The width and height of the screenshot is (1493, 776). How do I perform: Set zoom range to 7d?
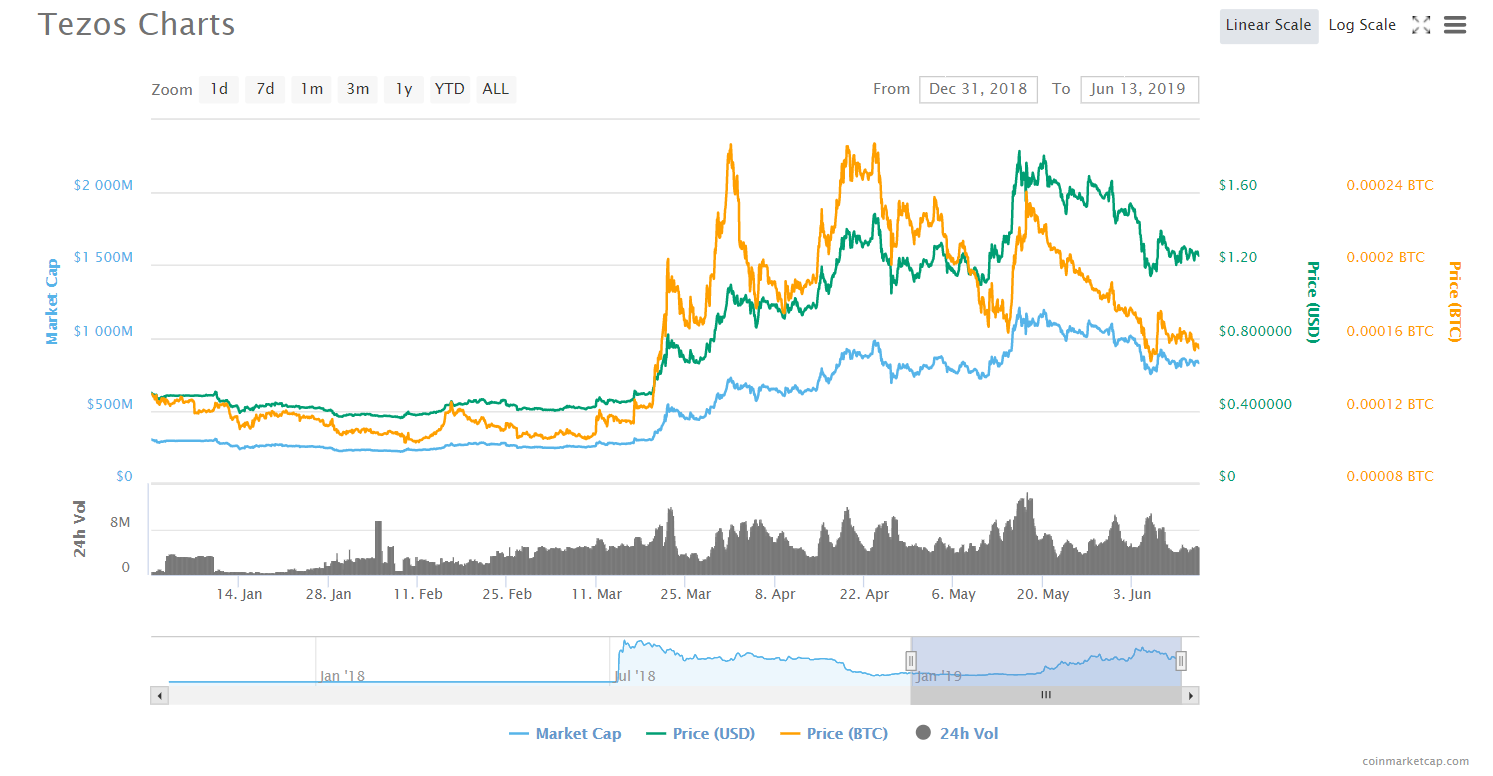pyautogui.click(x=265, y=89)
